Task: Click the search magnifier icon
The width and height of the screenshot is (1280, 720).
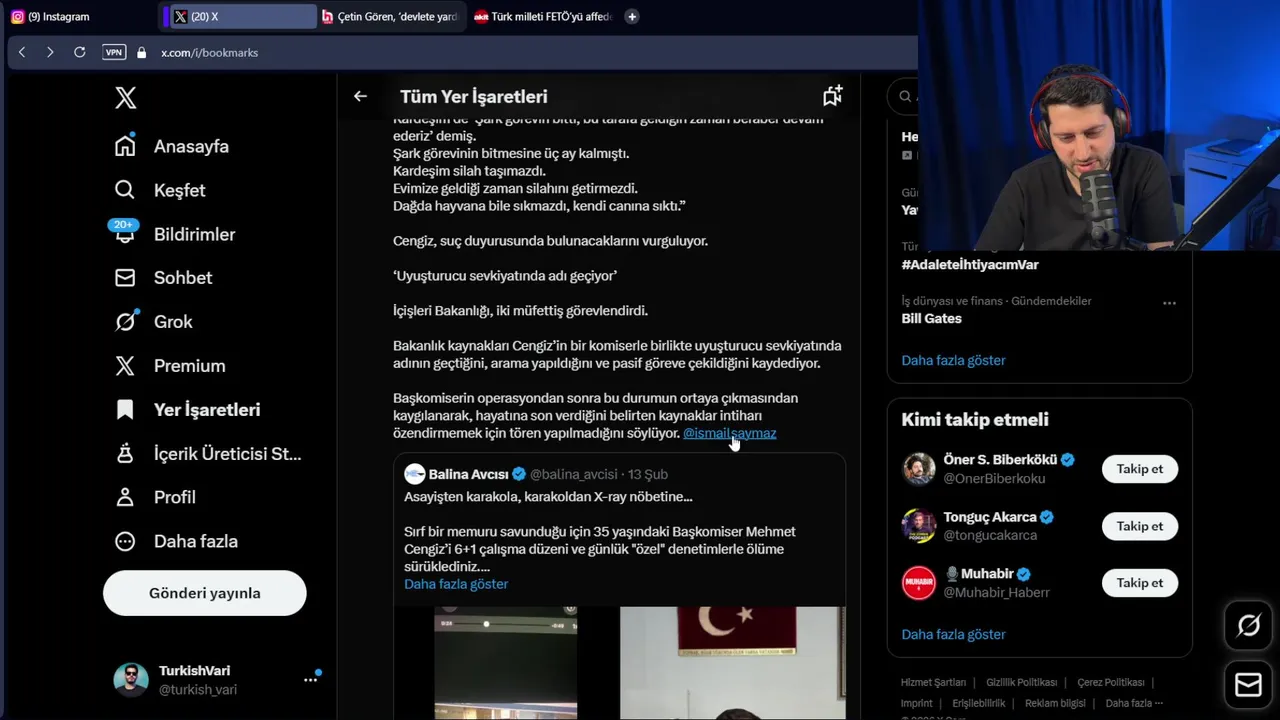Action: pos(905,96)
